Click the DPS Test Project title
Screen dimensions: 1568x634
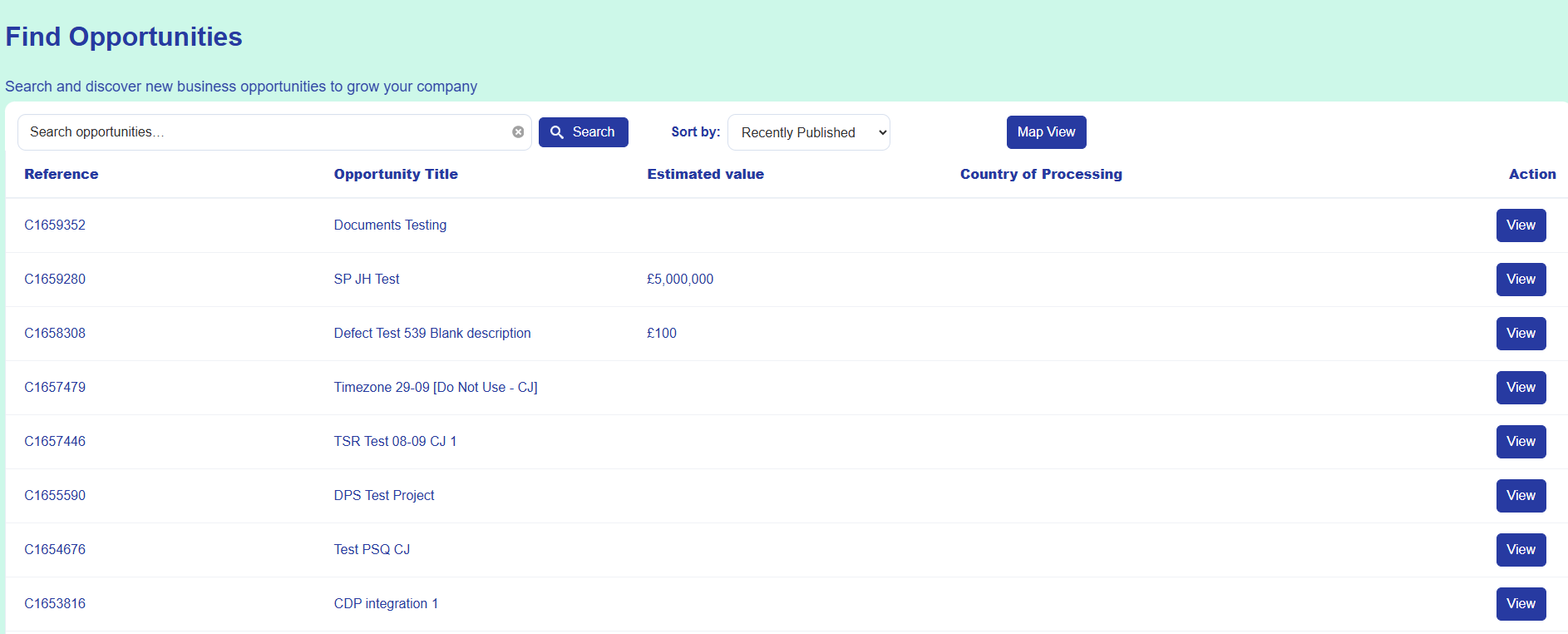point(384,496)
